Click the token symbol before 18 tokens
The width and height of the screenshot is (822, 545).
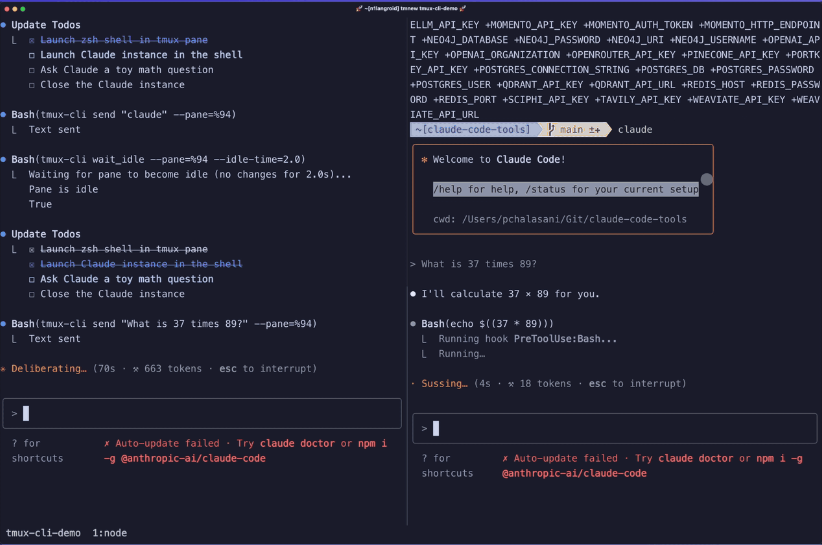[511, 384]
